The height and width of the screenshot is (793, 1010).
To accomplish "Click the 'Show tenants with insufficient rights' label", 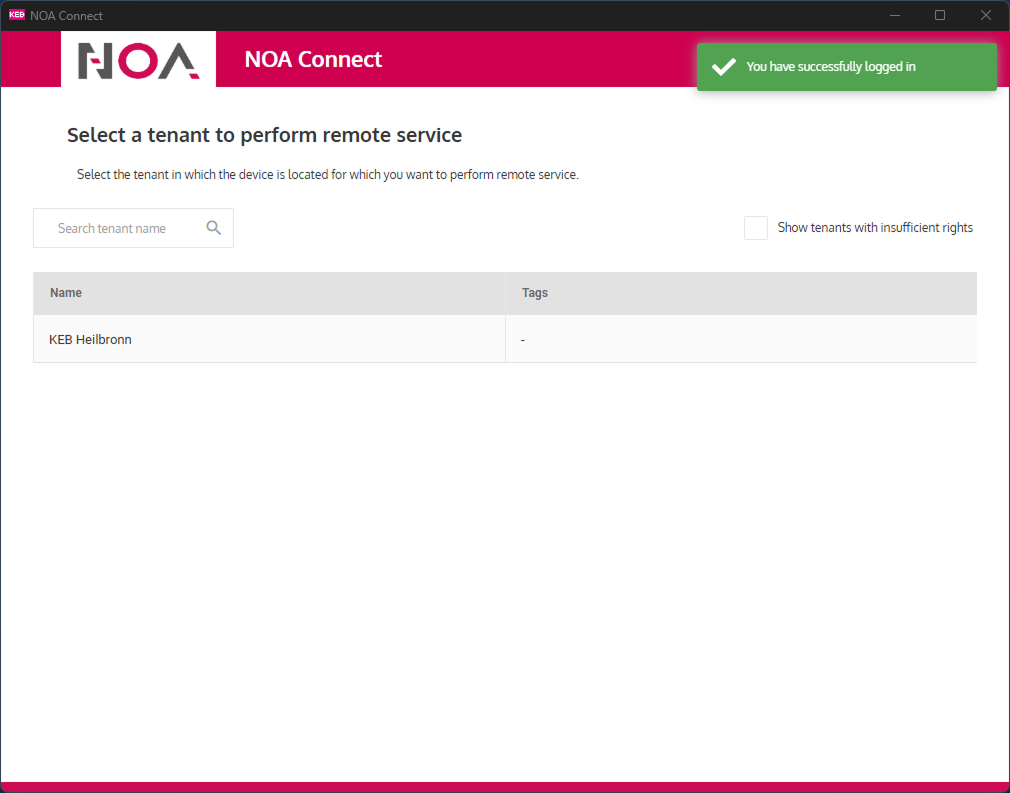I will (x=875, y=228).
